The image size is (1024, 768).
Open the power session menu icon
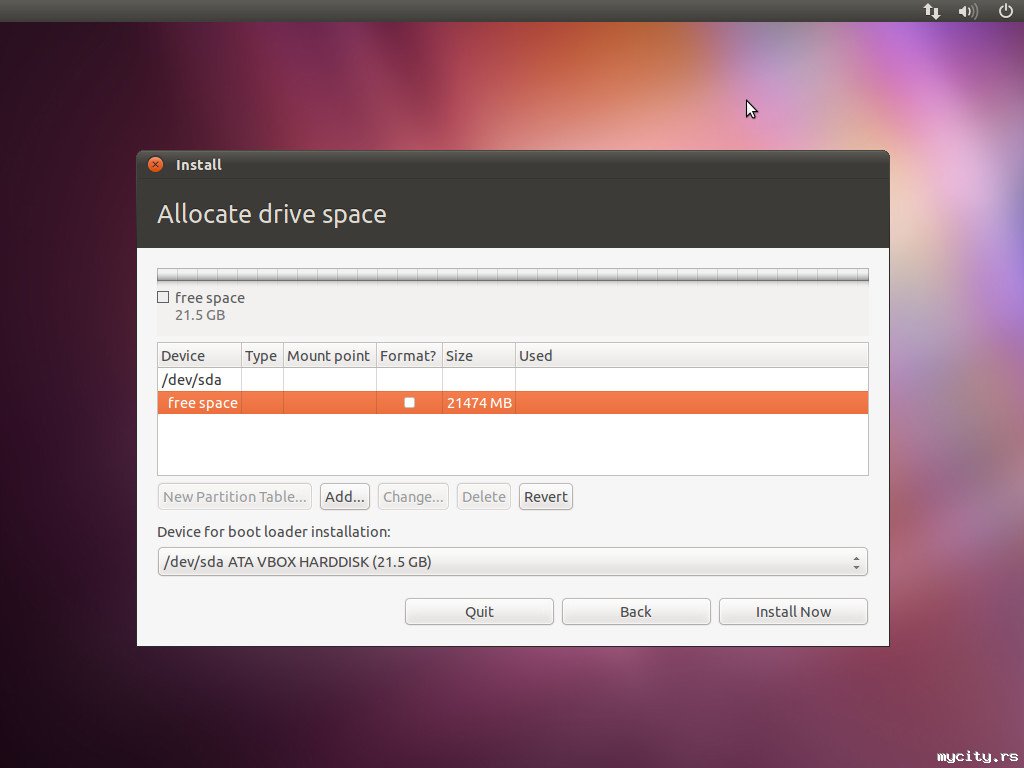click(1006, 10)
